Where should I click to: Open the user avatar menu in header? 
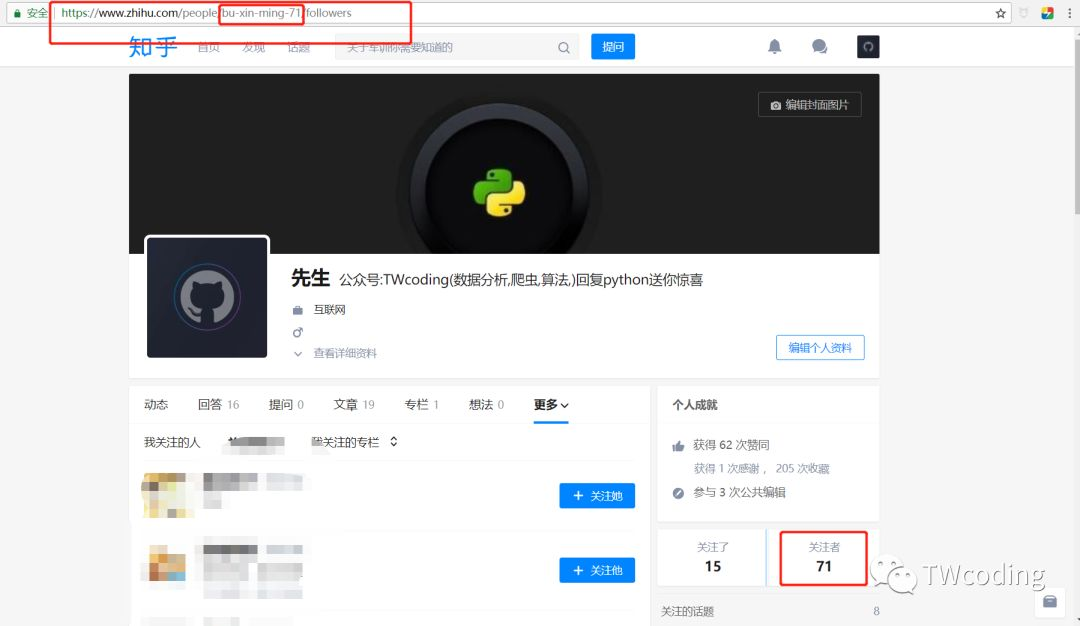tap(868, 47)
